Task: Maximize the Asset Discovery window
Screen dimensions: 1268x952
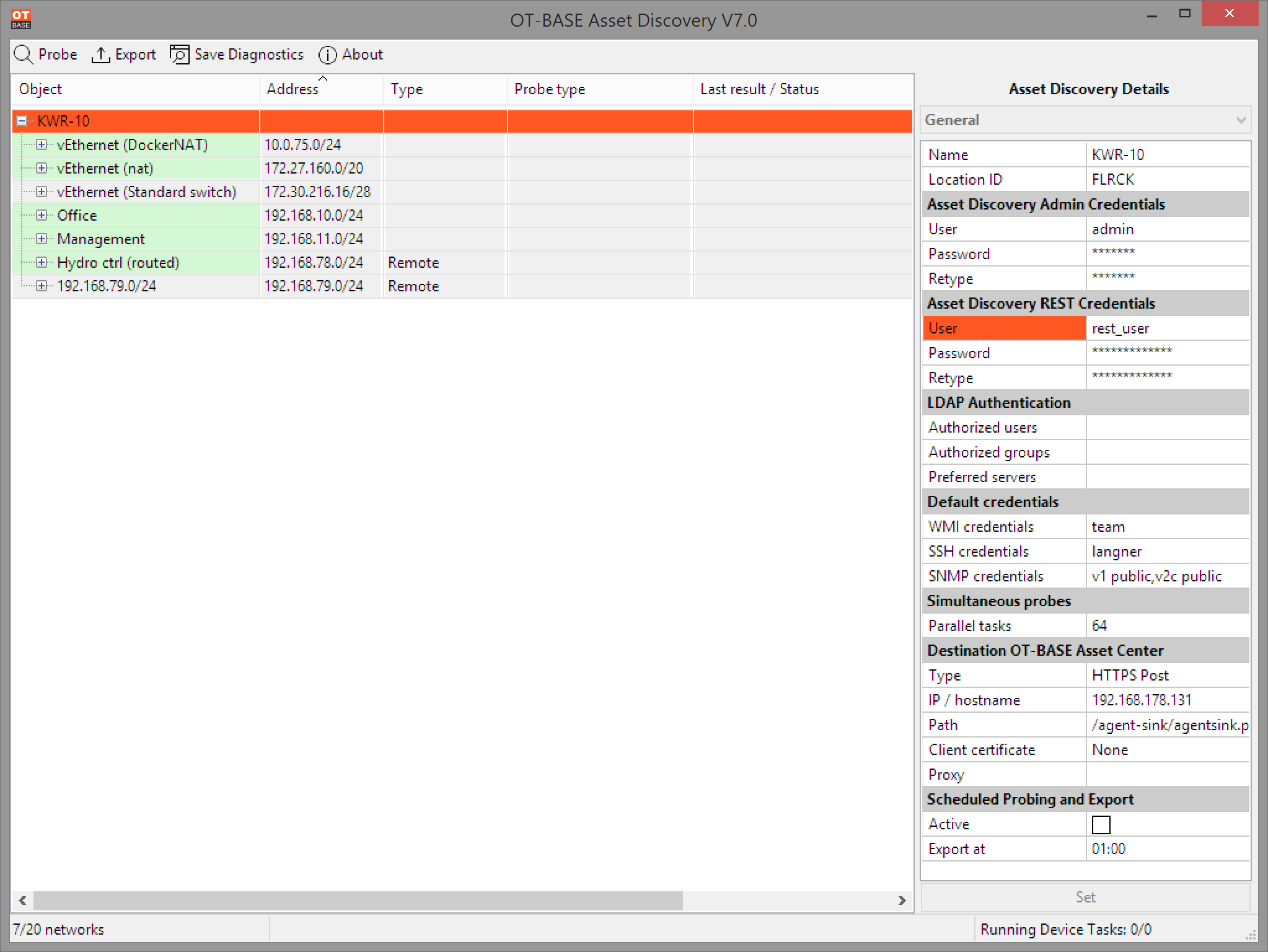Action: (x=1185, y=14)
